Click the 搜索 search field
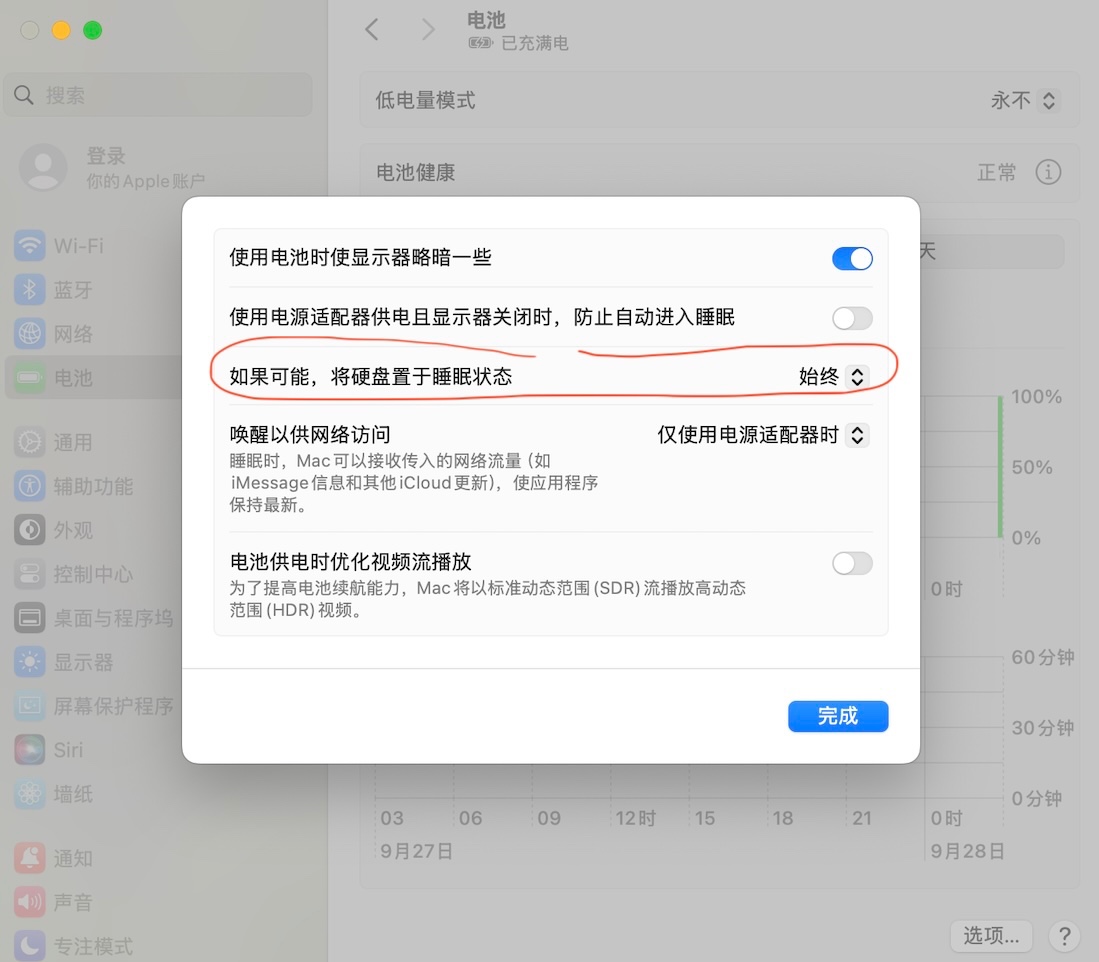The width and height of the screenshot is (1099, 962). pos(158,95)
